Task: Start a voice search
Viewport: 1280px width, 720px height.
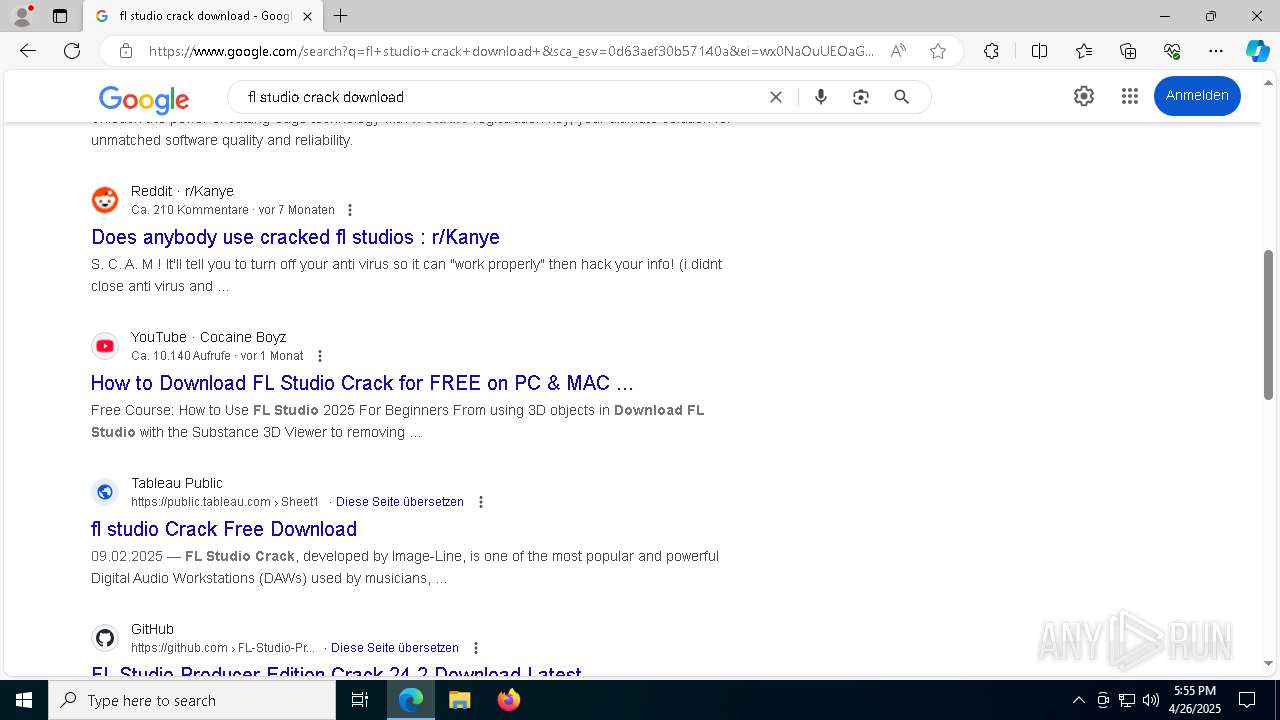Action: 821,97
